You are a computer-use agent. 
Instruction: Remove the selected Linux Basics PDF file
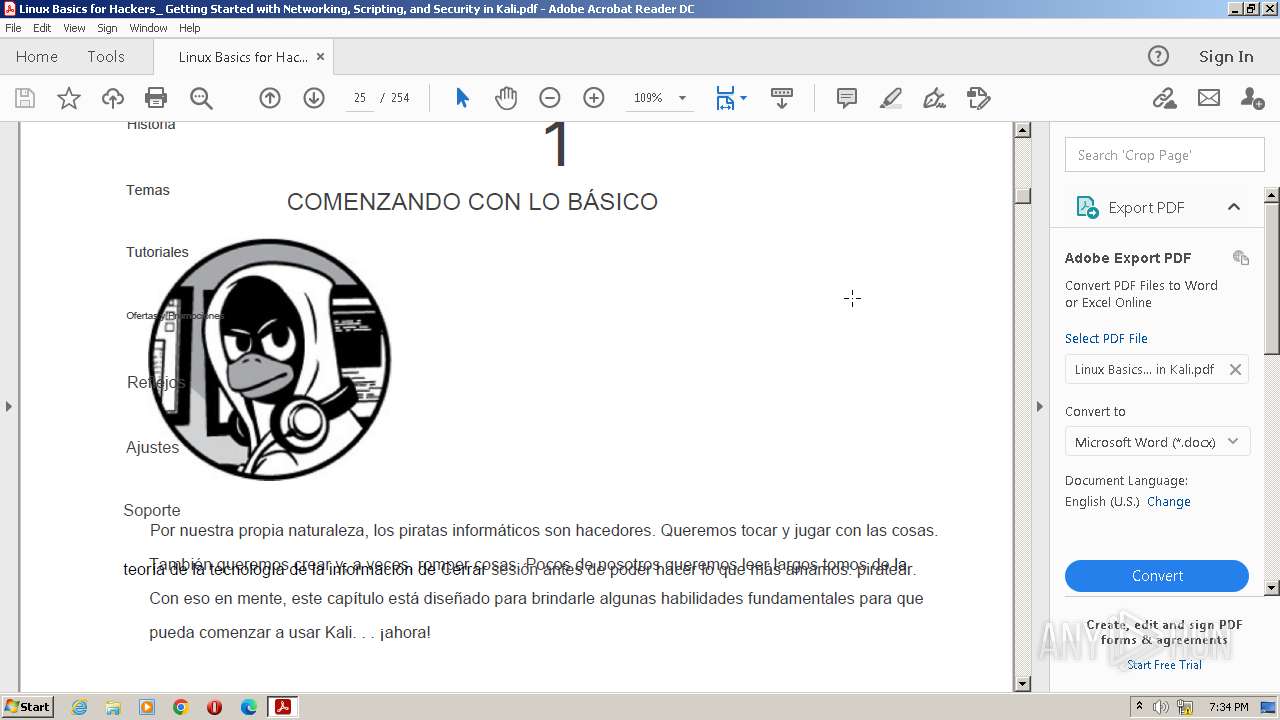(1235, 369)
